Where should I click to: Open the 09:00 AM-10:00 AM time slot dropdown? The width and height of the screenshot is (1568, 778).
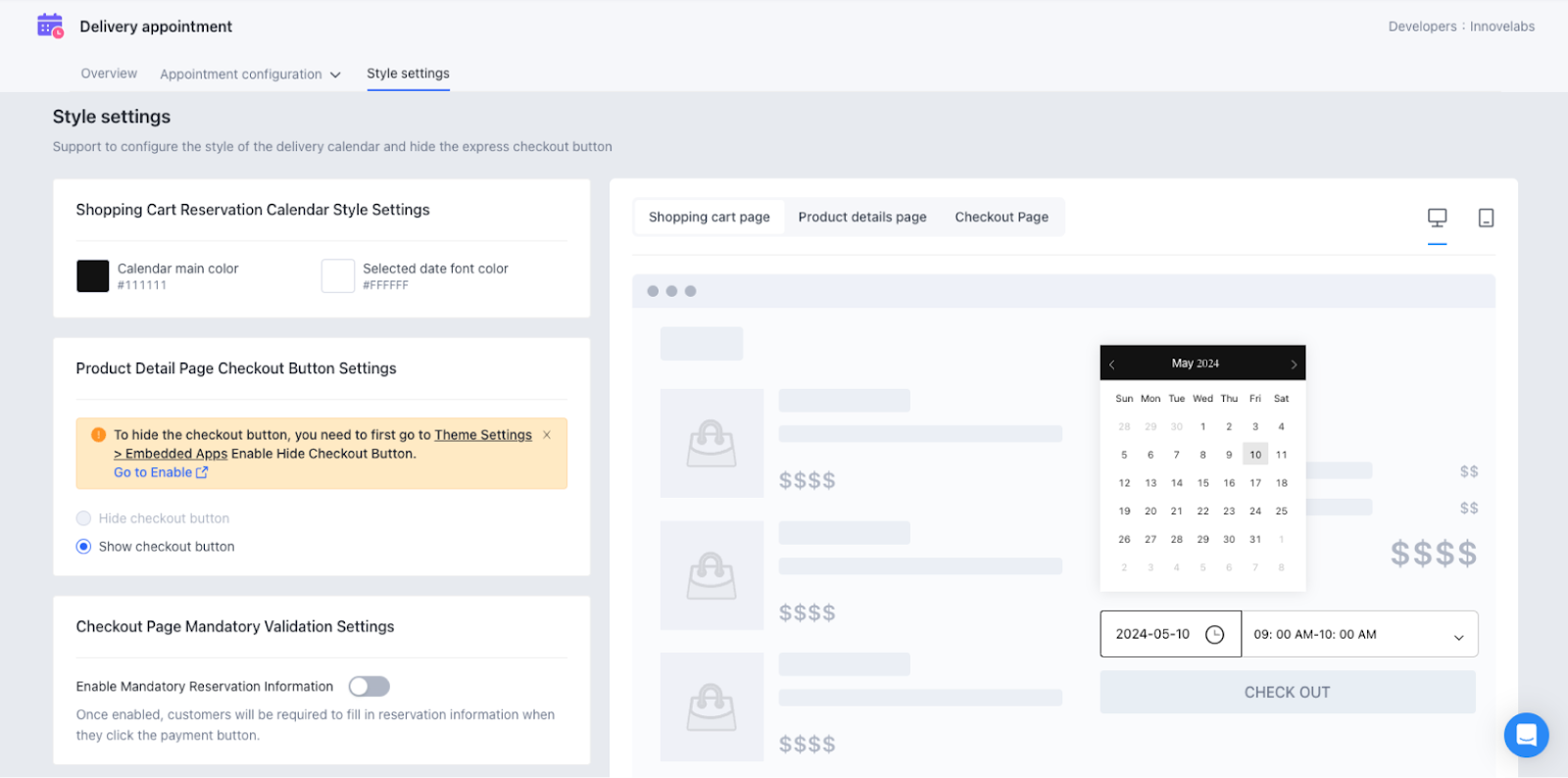[x=1359, y=635]
